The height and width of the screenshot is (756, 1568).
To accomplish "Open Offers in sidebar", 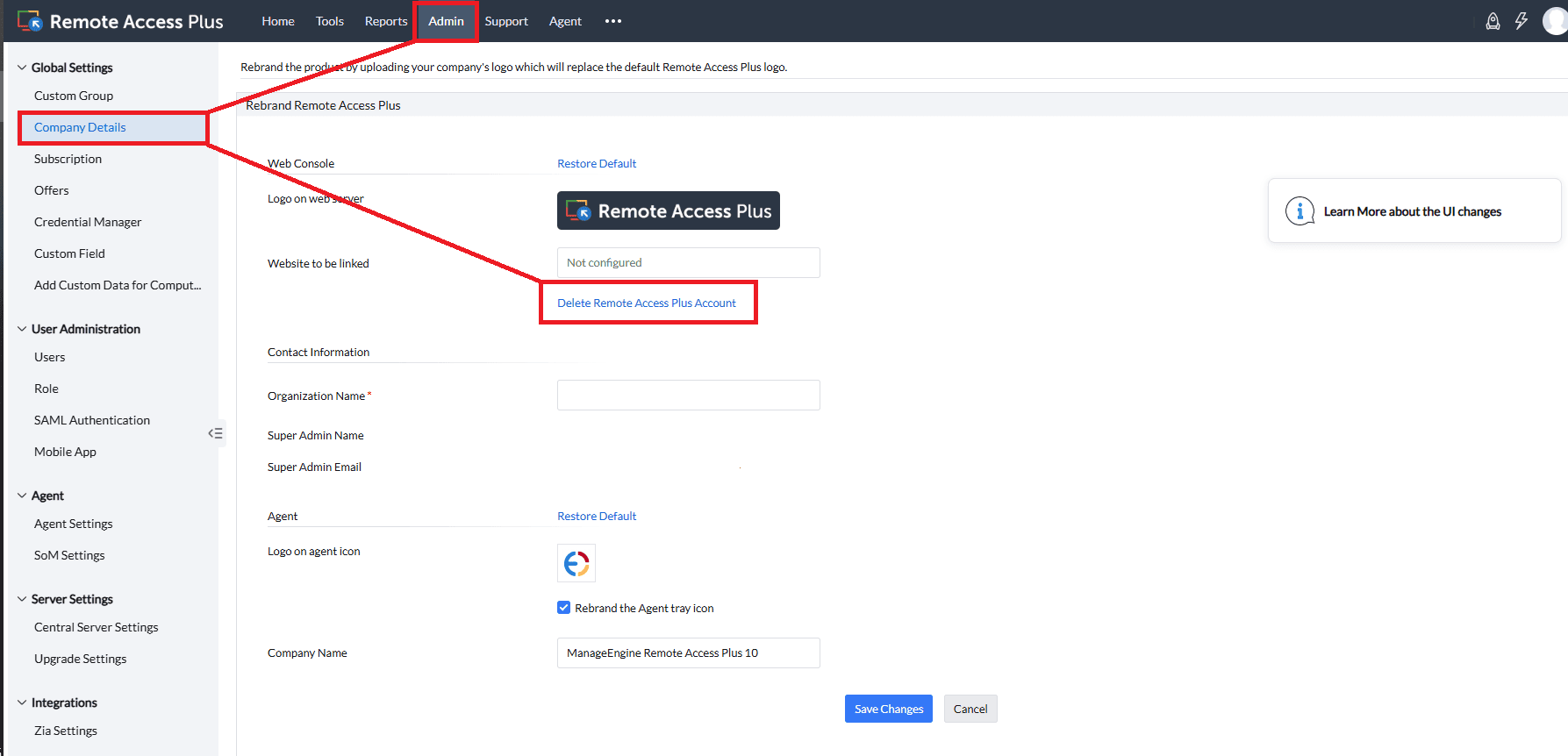I will click(51, 190).
